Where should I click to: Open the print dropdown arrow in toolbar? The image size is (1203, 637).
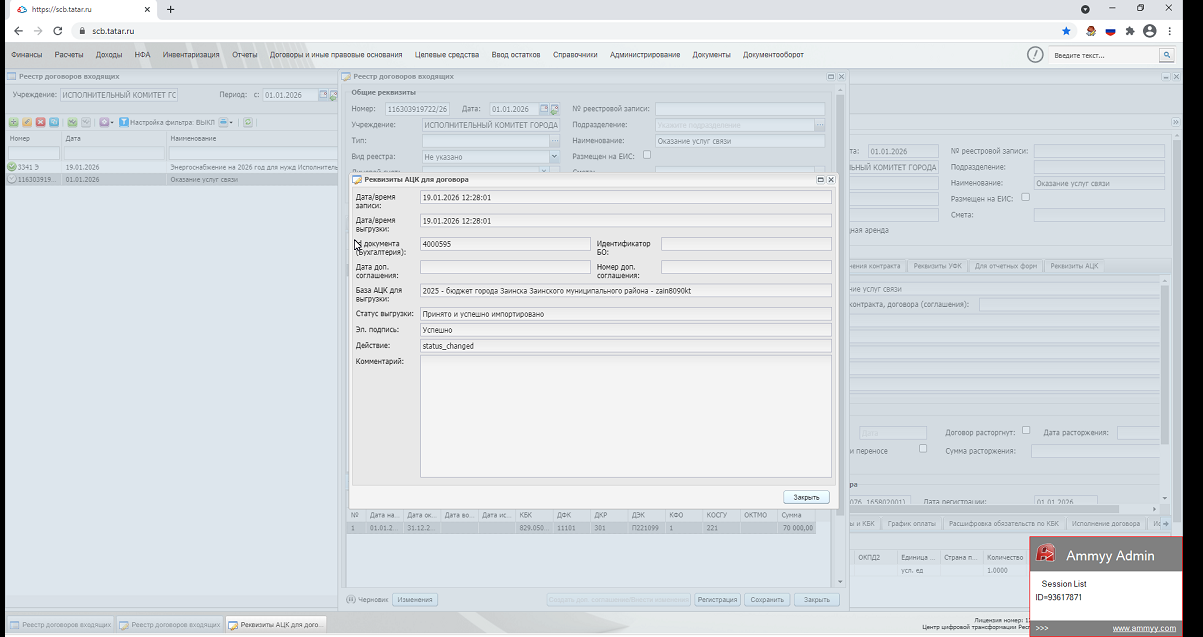click(232, 122)
